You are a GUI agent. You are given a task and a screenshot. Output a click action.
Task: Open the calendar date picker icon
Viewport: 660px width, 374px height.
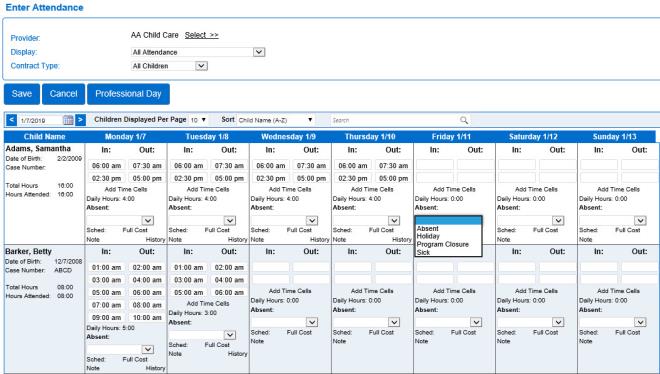click(x=68, y=120)
